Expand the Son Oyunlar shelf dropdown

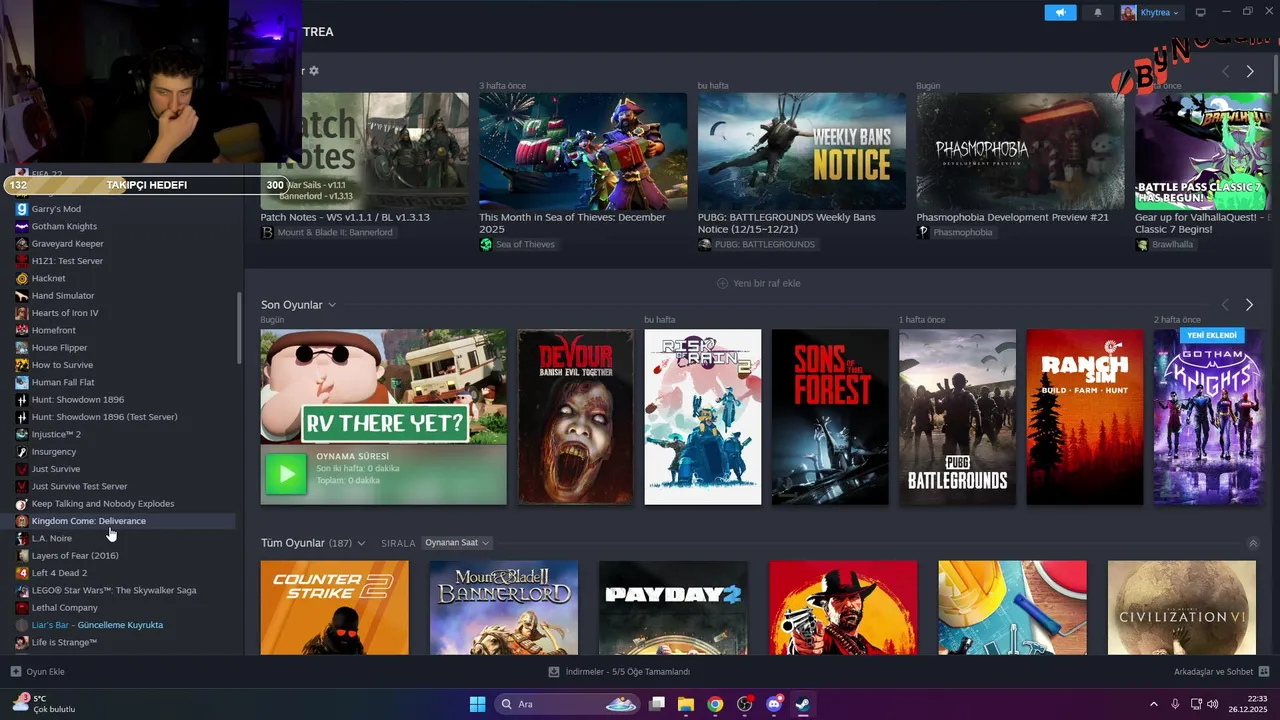point(332,305)
